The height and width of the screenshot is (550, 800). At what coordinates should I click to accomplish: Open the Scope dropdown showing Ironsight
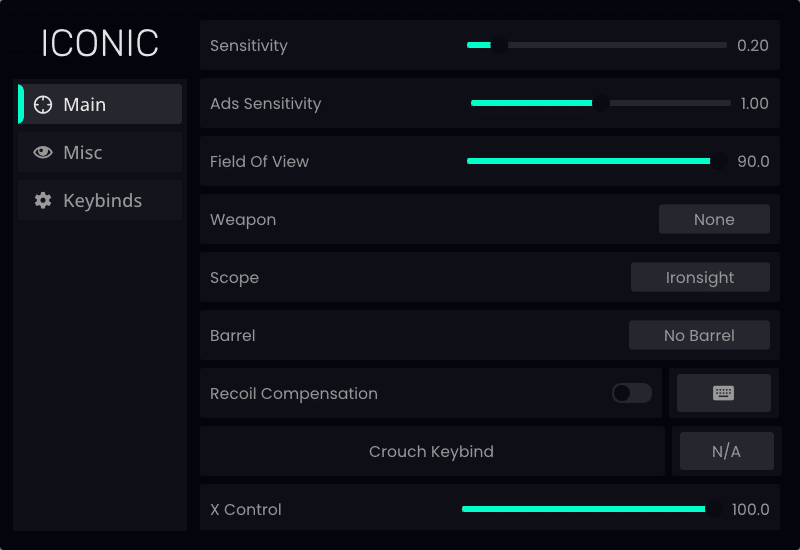pos(700,277)
